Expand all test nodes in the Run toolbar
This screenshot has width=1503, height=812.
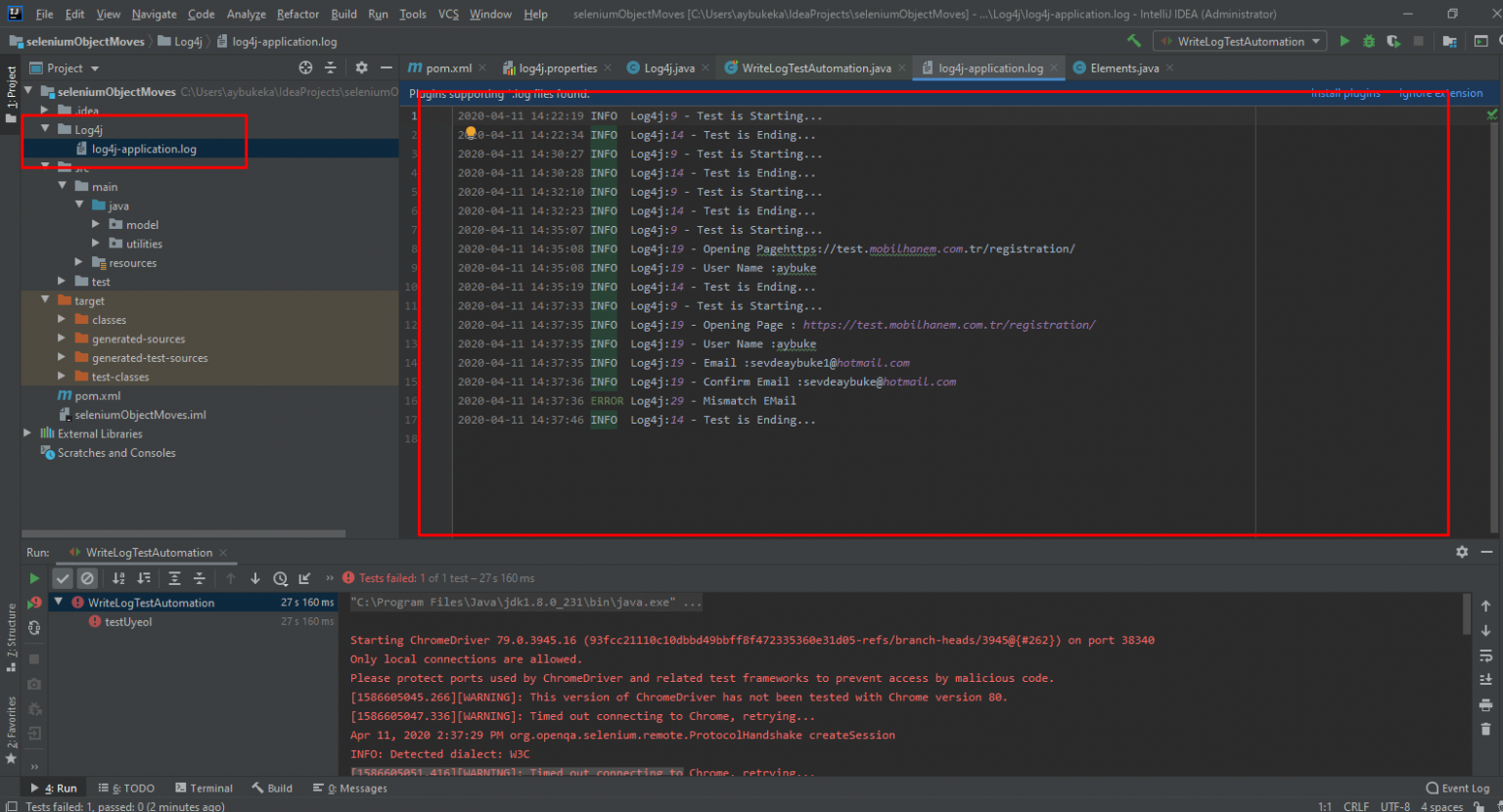(174, 578)
